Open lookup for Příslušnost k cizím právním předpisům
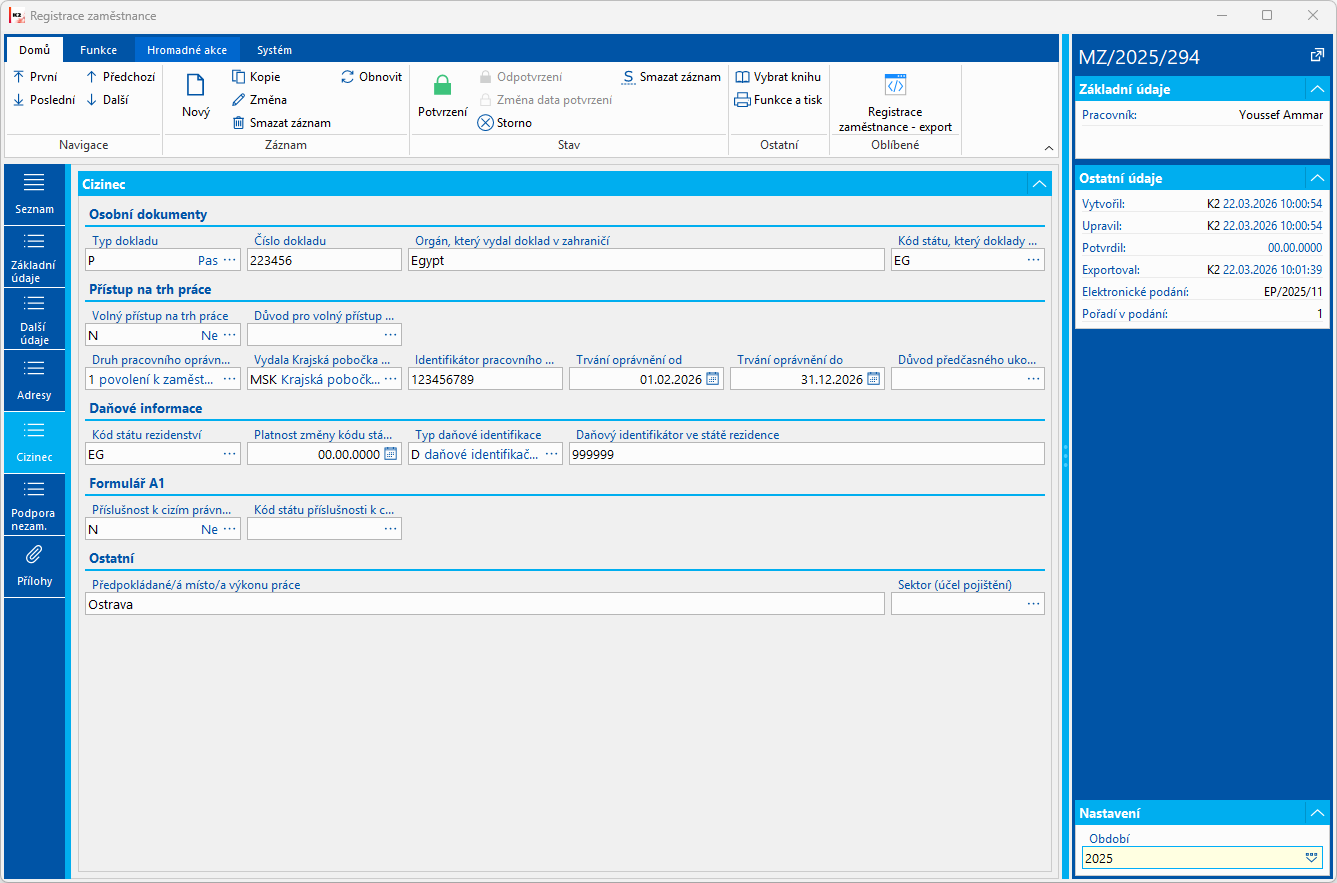This screenshot has height=883, width=1337. (x=230, y=529)
